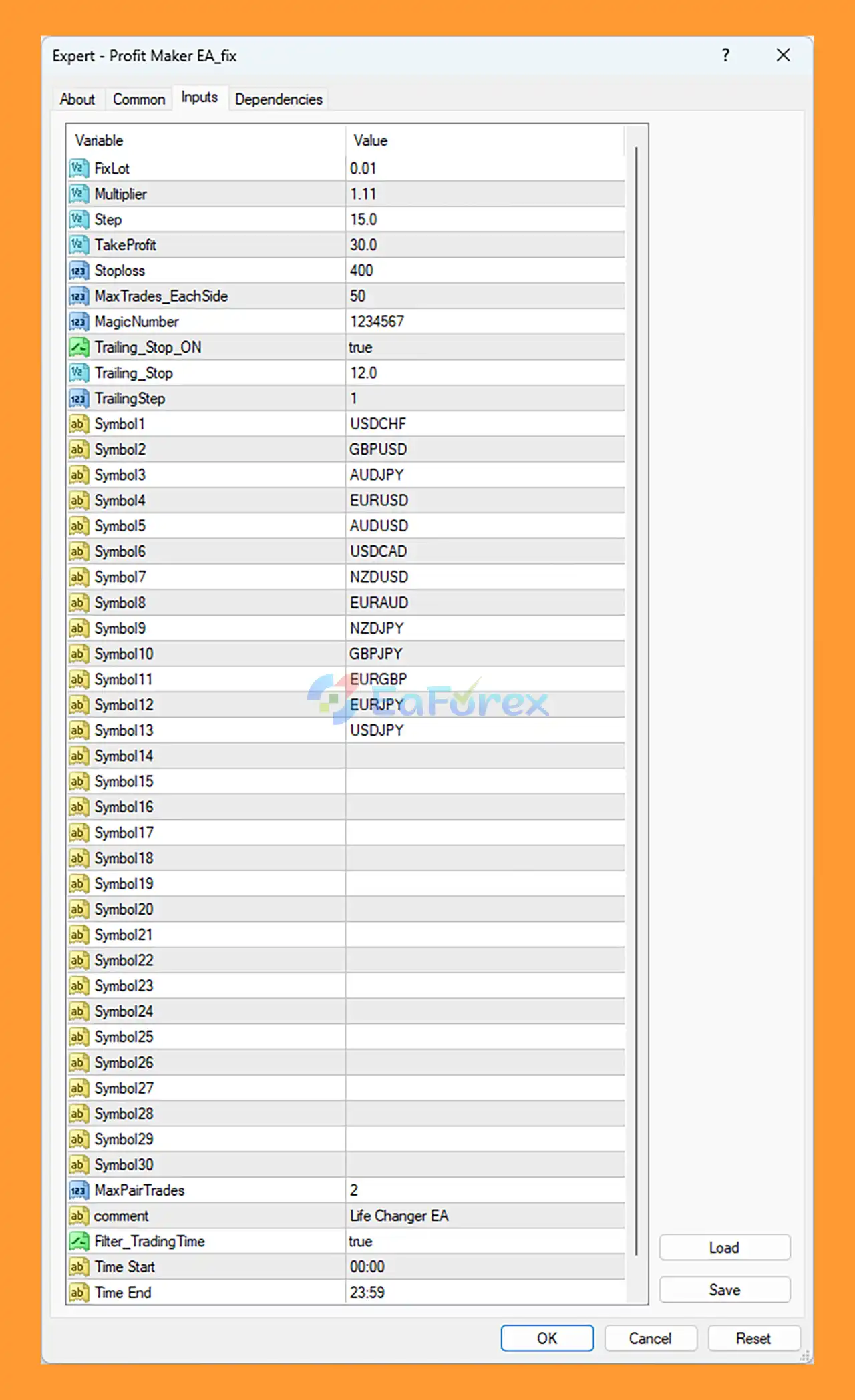This screenshot has width=855, height=1400.
Task: Load a saved inputs preset
Action: coord(724,1247)
